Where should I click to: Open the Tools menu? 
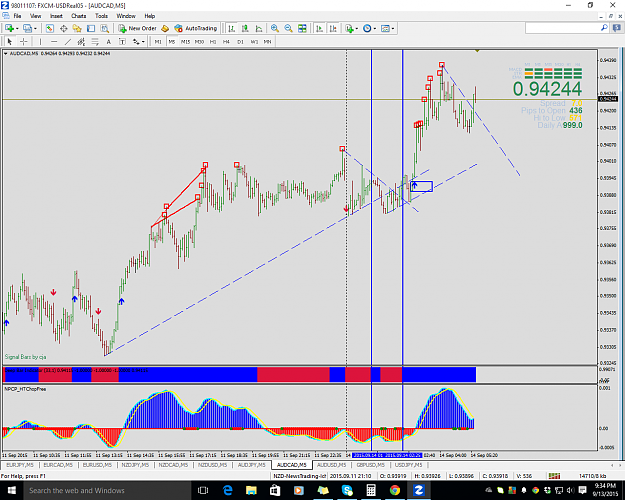(x=101, y=16)
